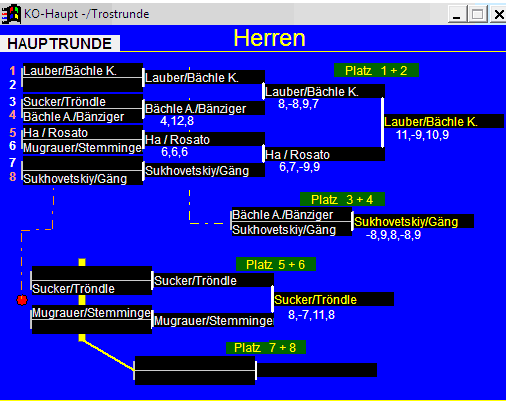The image size is (506, 401).
Task: Minimize the KO-Haupt window
Action: coord(457,14)
